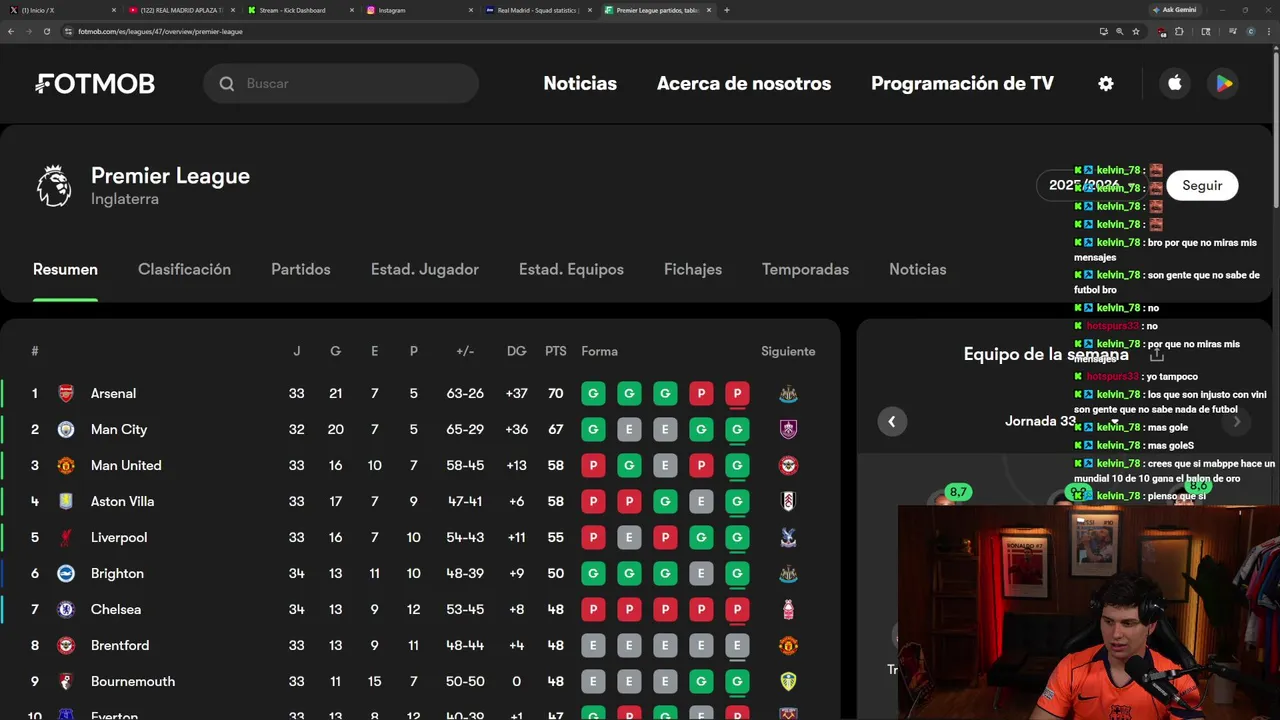Open the Estad. Equipos tab

[571, 269]
